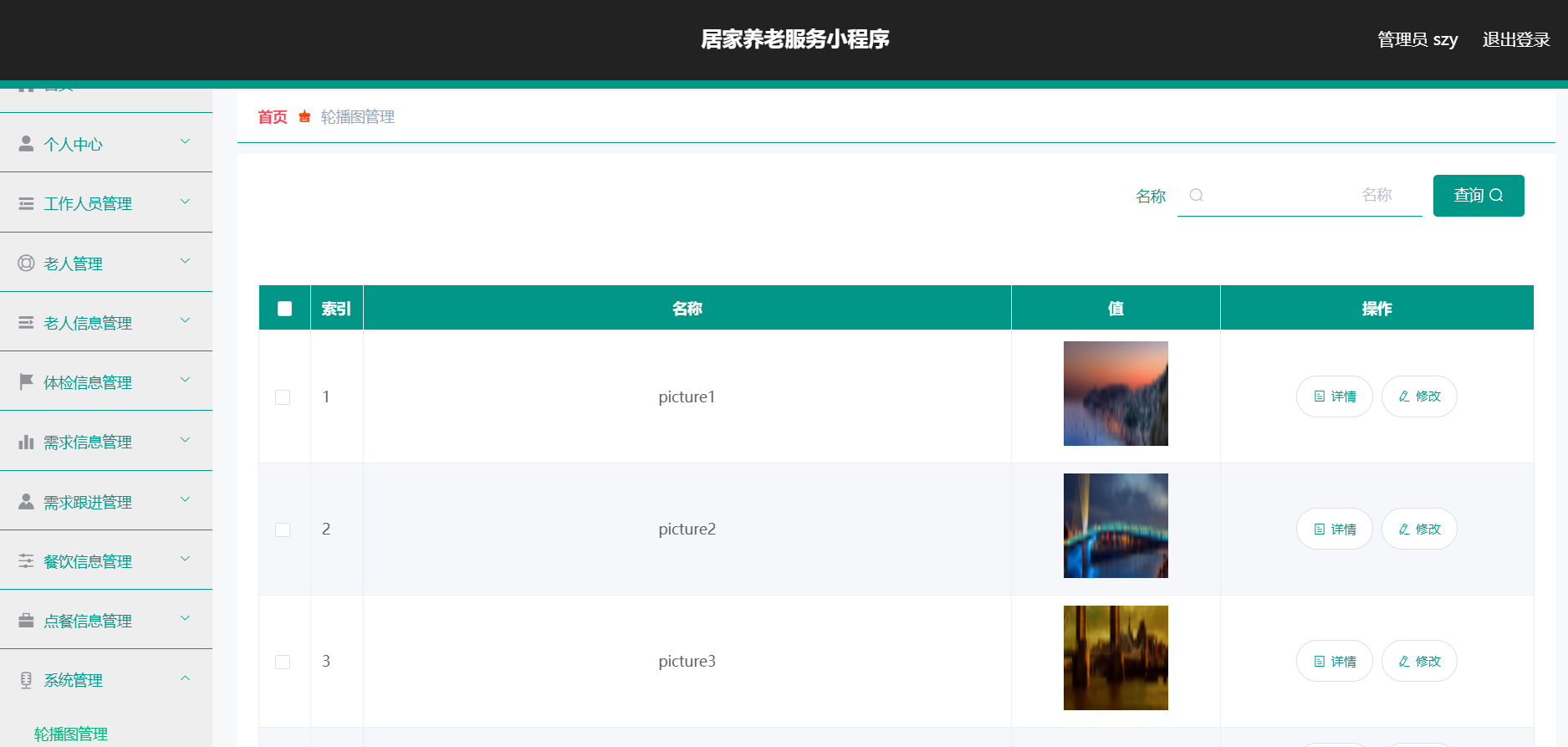
Task: Click the lifebuoy icon beside 老人管理
Action: (26, 263)
